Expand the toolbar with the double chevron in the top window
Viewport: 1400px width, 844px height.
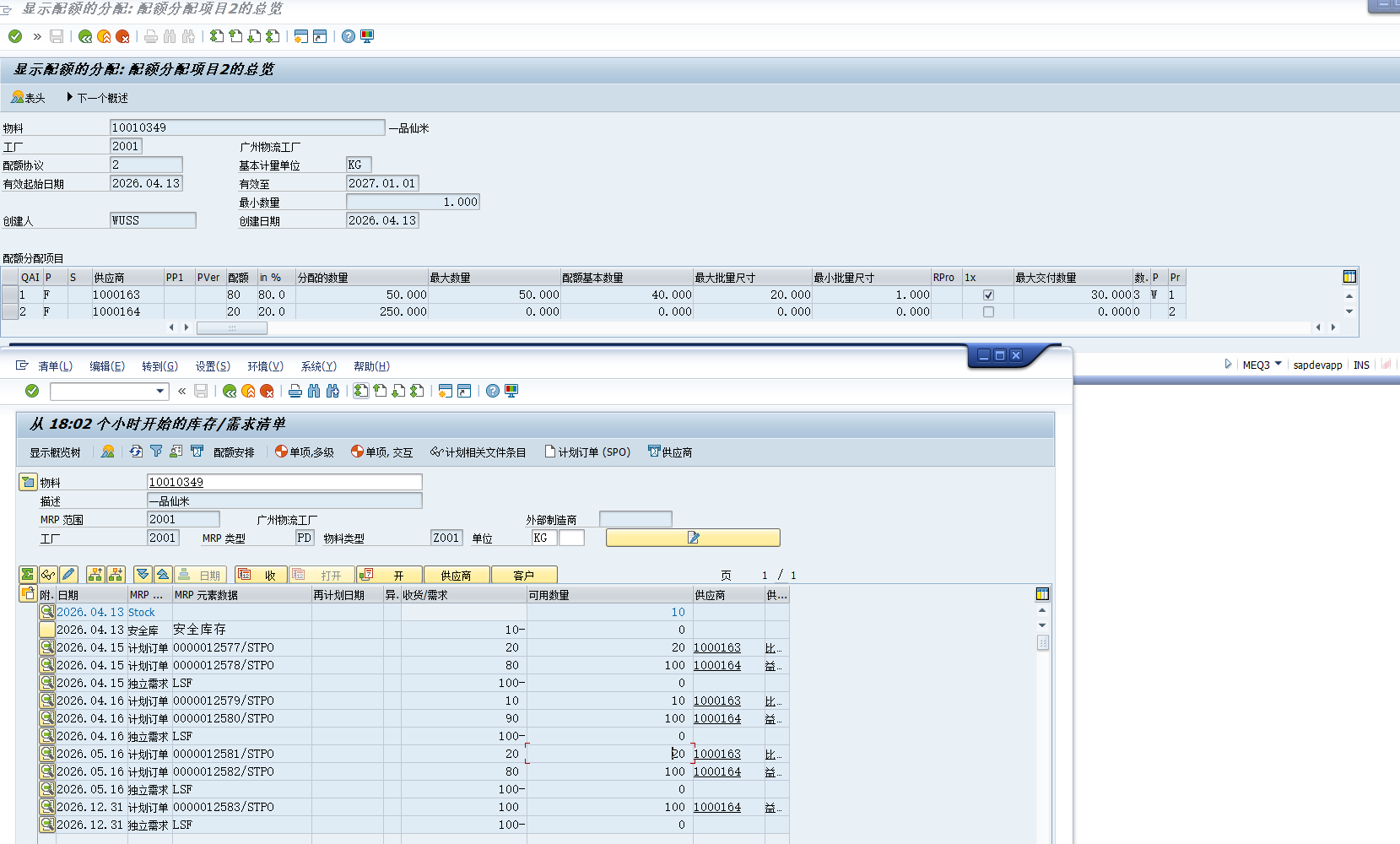(x=37, y=36)
